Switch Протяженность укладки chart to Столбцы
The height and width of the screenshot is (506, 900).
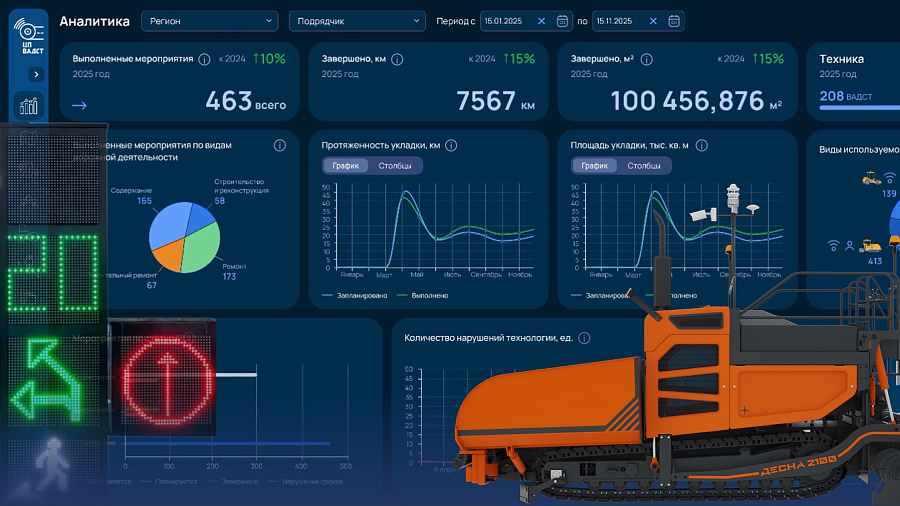click(394, 166)
